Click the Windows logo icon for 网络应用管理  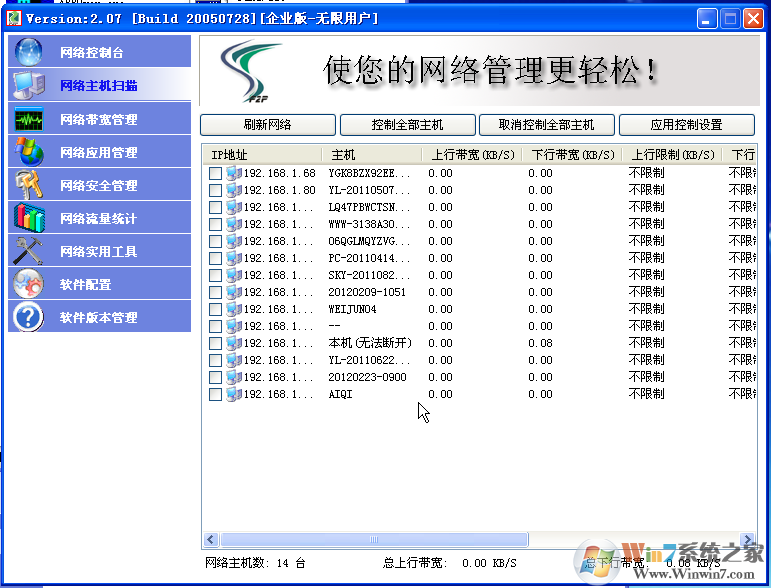coord(29,152)
